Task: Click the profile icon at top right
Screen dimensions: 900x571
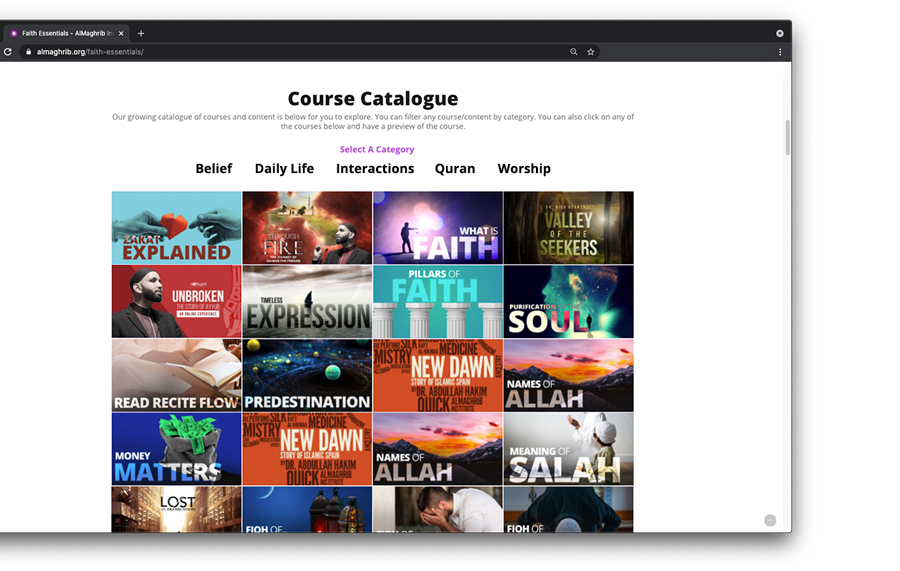Action: point(779,33)
